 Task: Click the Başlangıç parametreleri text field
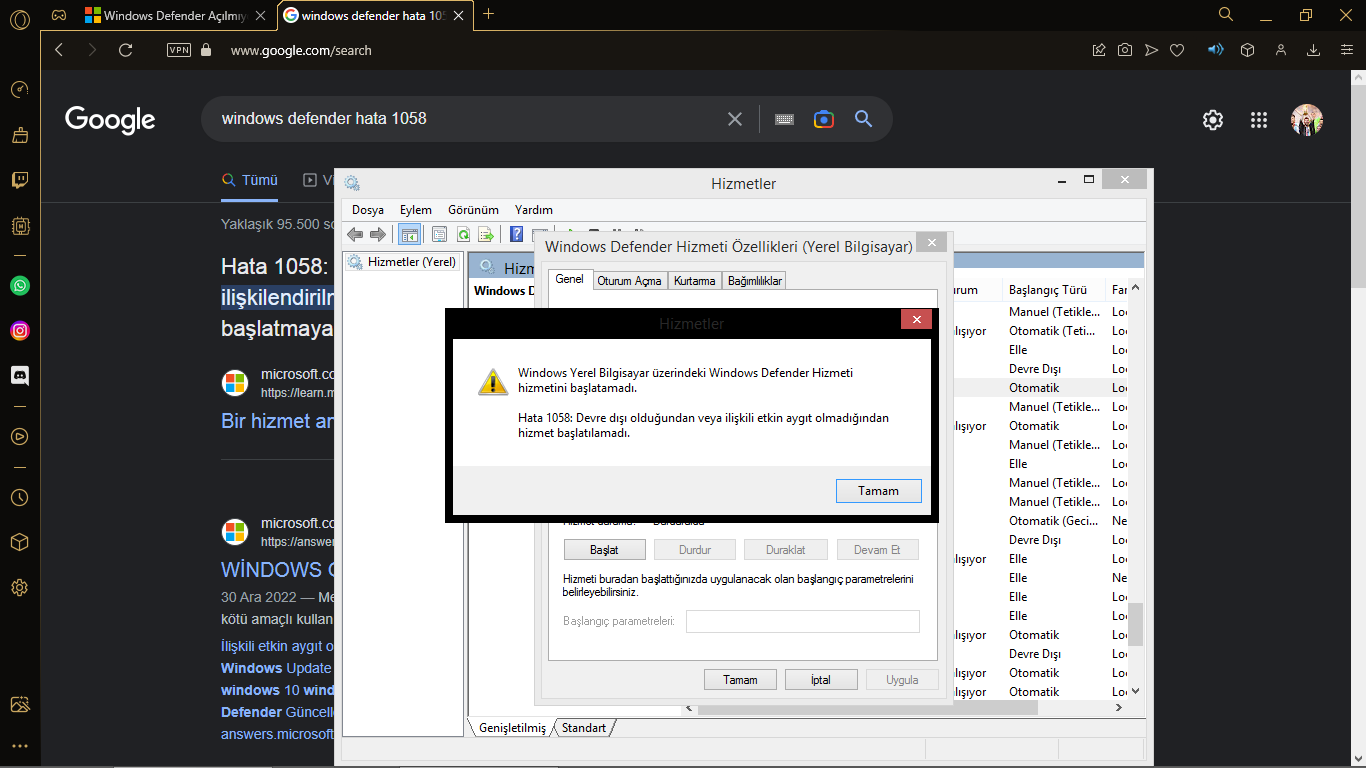[x=802, y=621]
